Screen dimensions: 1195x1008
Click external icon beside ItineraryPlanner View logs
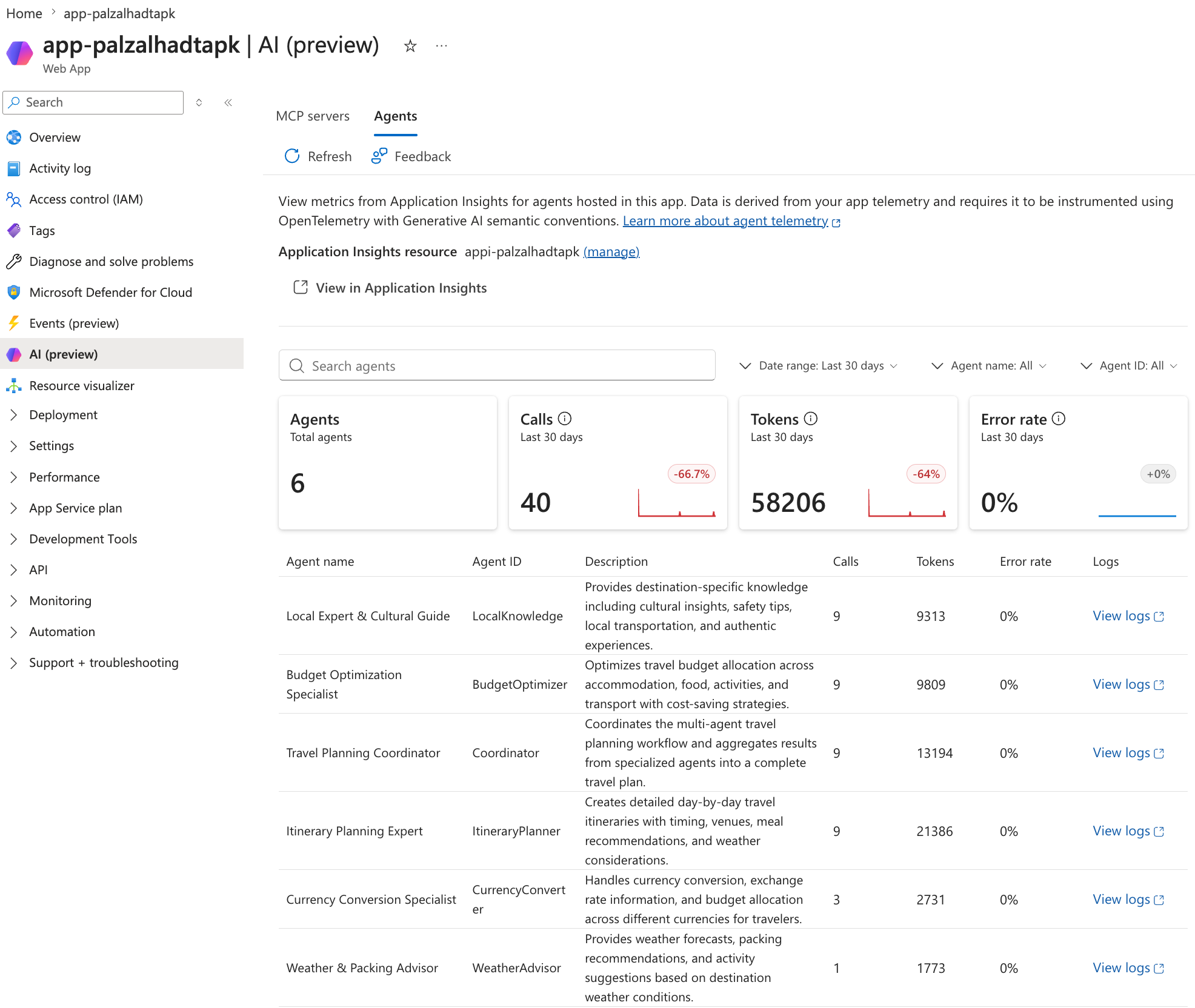pos(1159,832)
